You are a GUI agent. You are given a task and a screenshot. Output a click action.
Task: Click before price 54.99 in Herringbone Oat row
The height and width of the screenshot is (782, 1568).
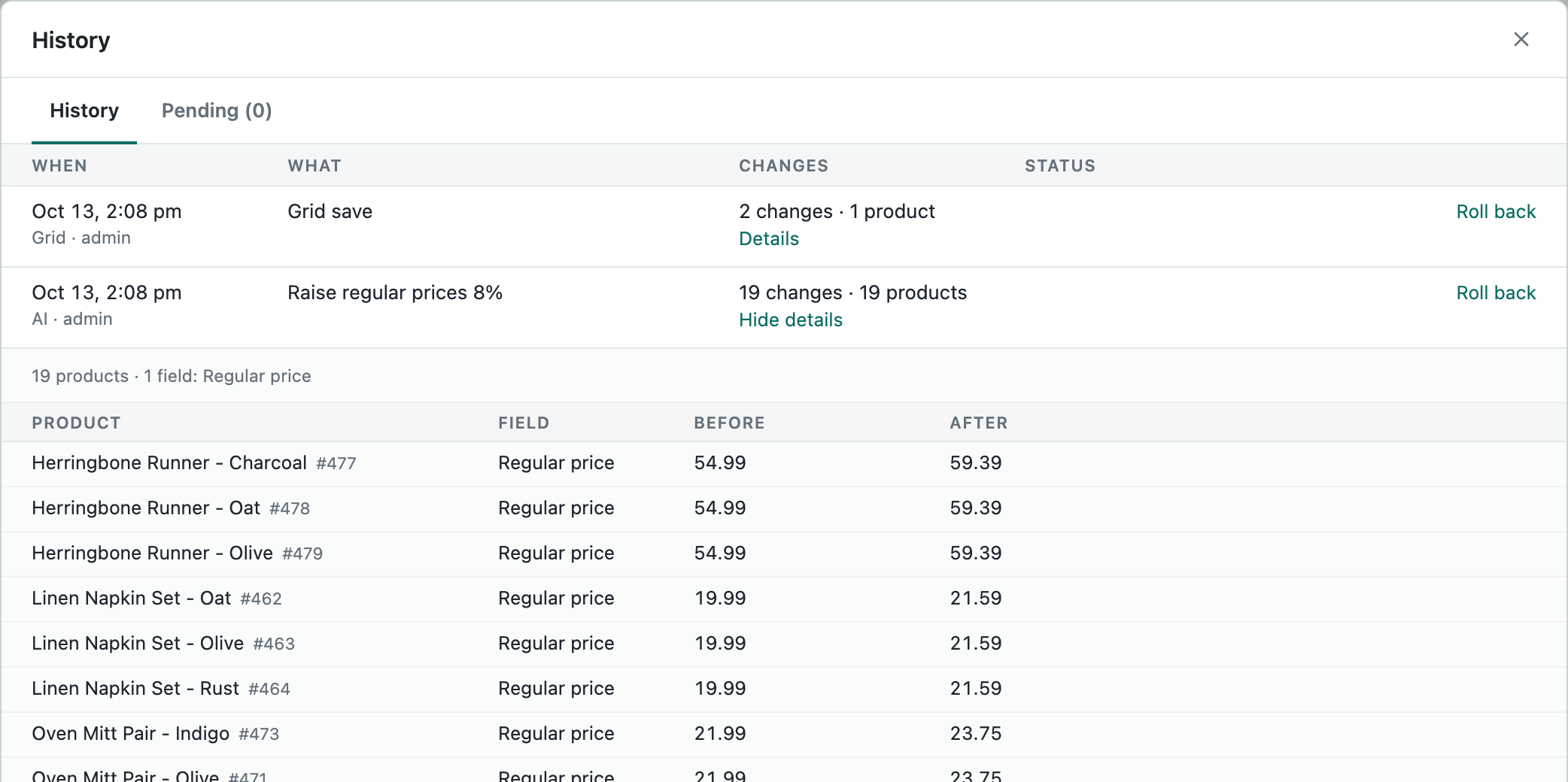(x=720, y=508)
